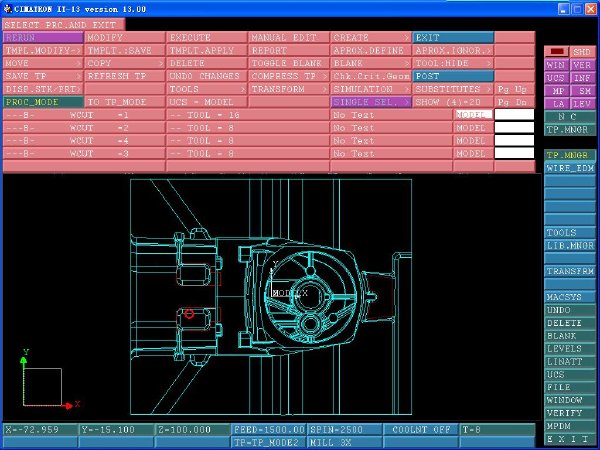Click EXECUTE in the procedure menu
600x450 pixels.
click(x=207, y=38)
